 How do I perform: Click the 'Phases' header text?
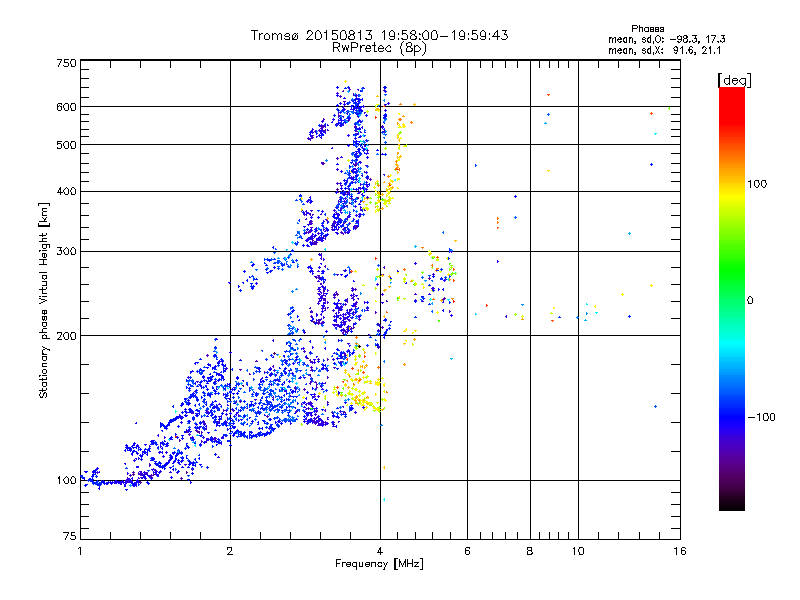[x=647, y=29]
